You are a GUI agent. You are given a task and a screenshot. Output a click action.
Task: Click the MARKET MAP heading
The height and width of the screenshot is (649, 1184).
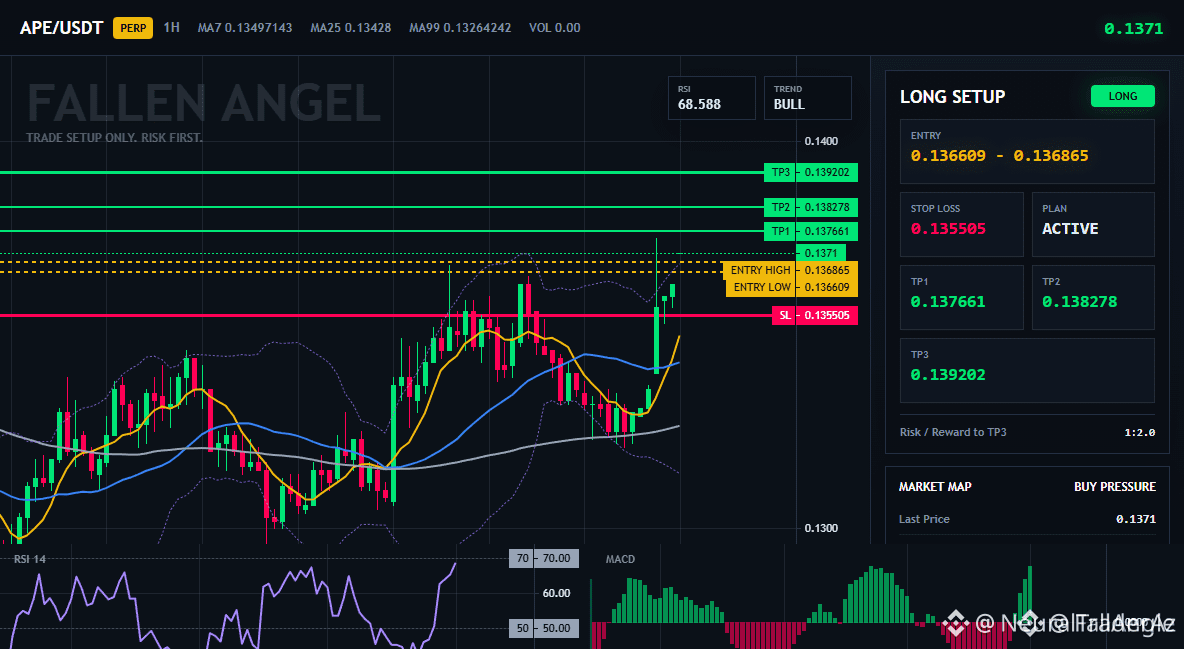pyautogui.click(x=935, y=487)
